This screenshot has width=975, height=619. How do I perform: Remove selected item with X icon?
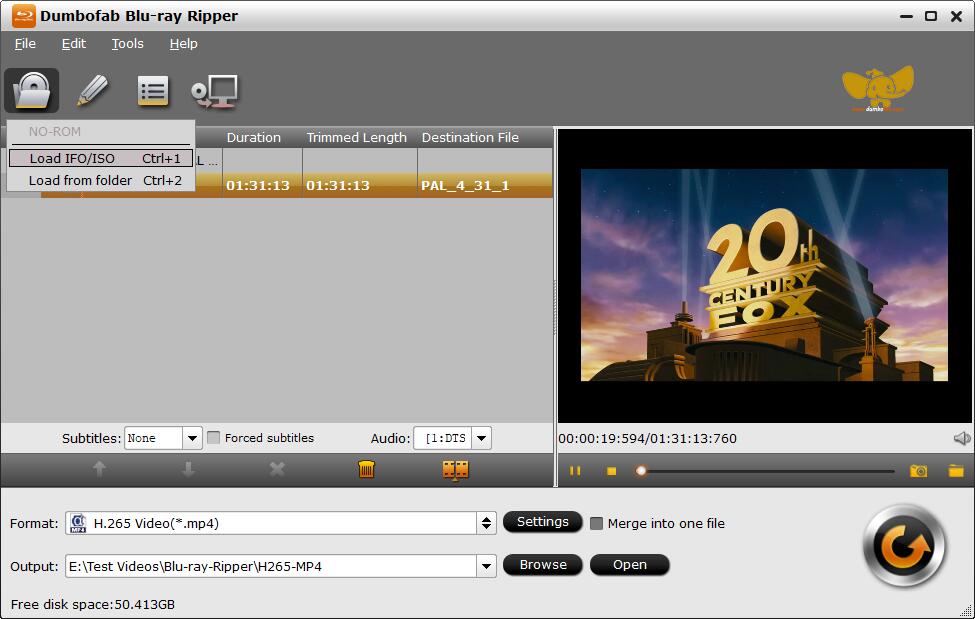point(277,469)
